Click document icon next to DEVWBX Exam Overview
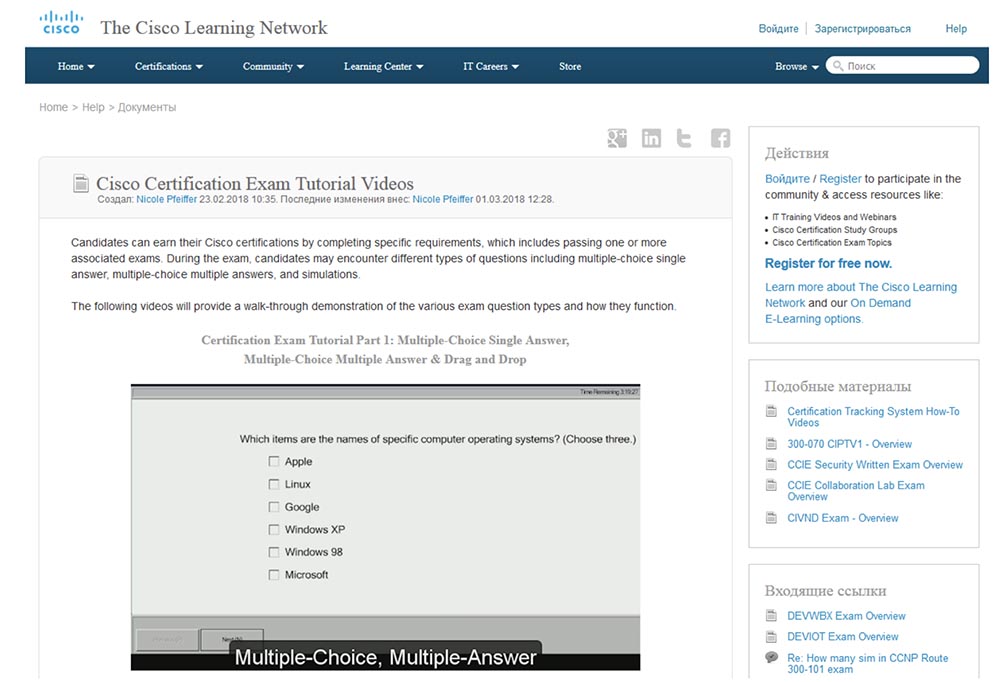The image size is (1000, 682). [x=771, y=616]
